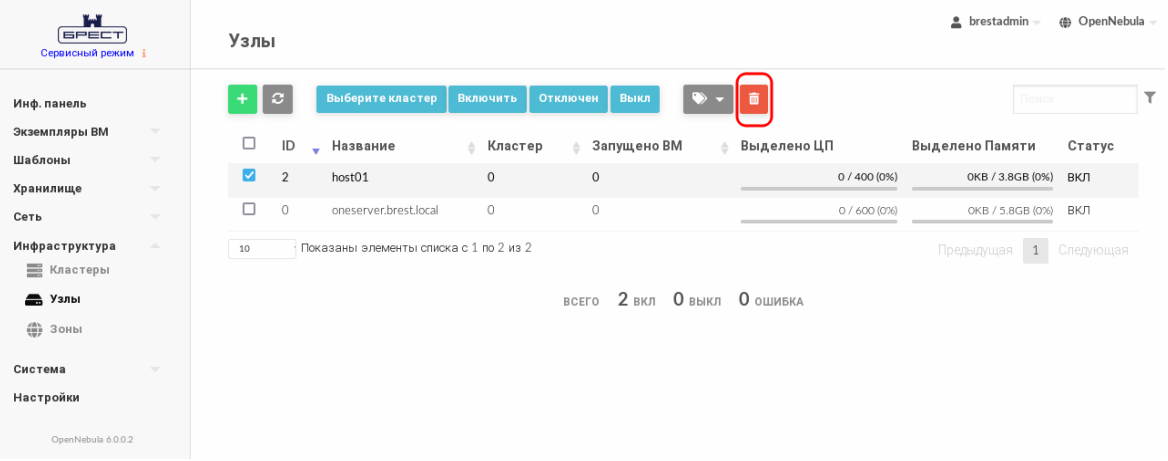
Task: Click the Следующая pagination link
Action: (1093, 250)
